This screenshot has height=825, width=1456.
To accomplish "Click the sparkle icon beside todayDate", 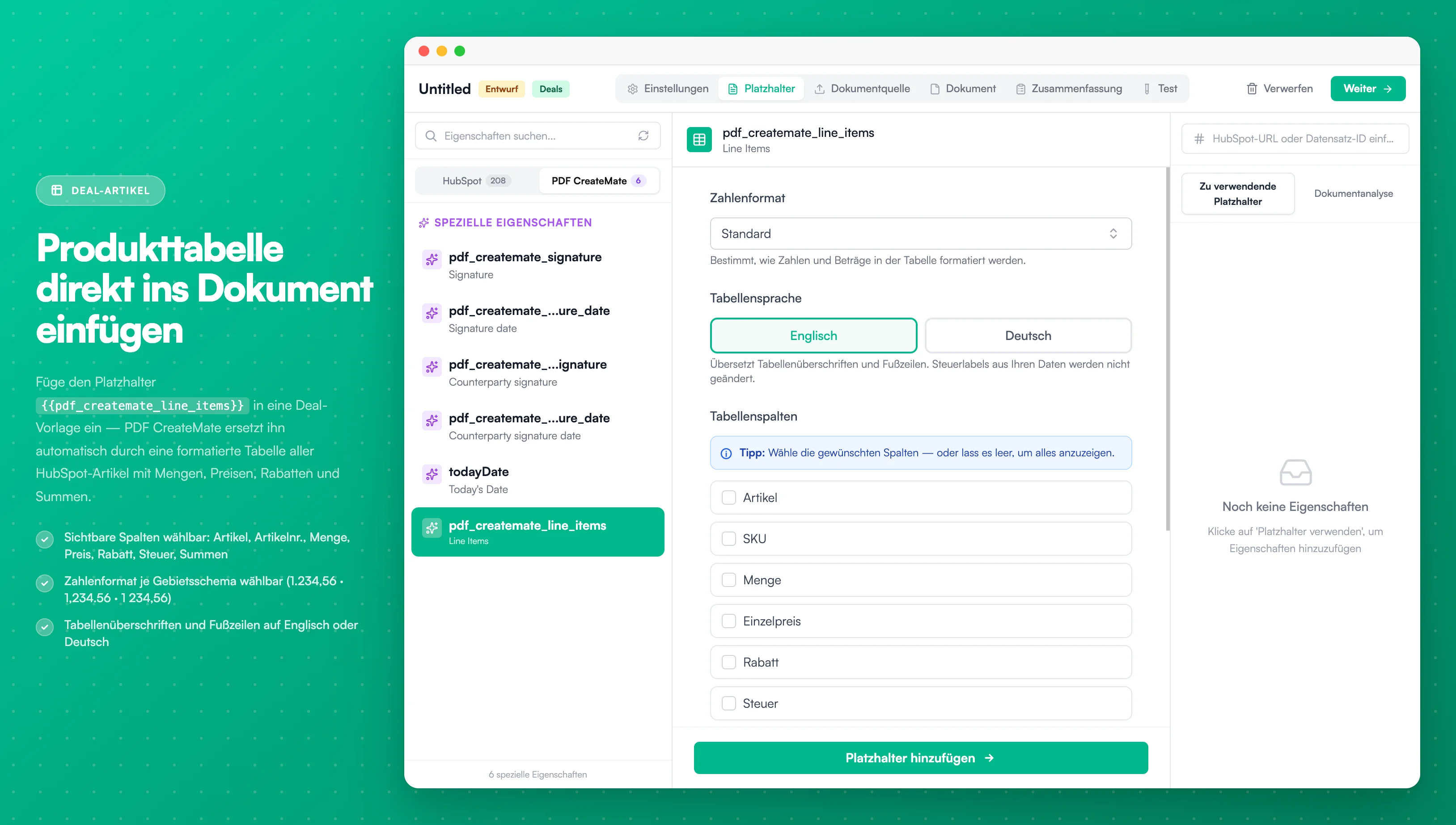I will 432,474.
